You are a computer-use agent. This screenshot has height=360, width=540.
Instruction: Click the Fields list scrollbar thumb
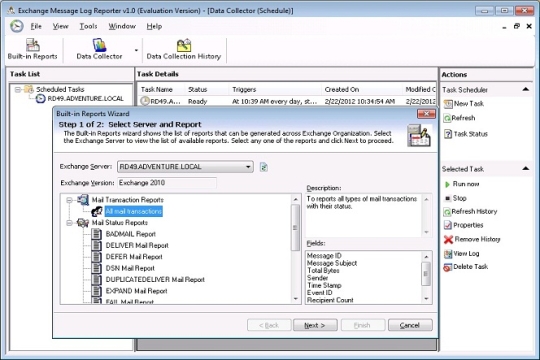click(x=426, y=274)
